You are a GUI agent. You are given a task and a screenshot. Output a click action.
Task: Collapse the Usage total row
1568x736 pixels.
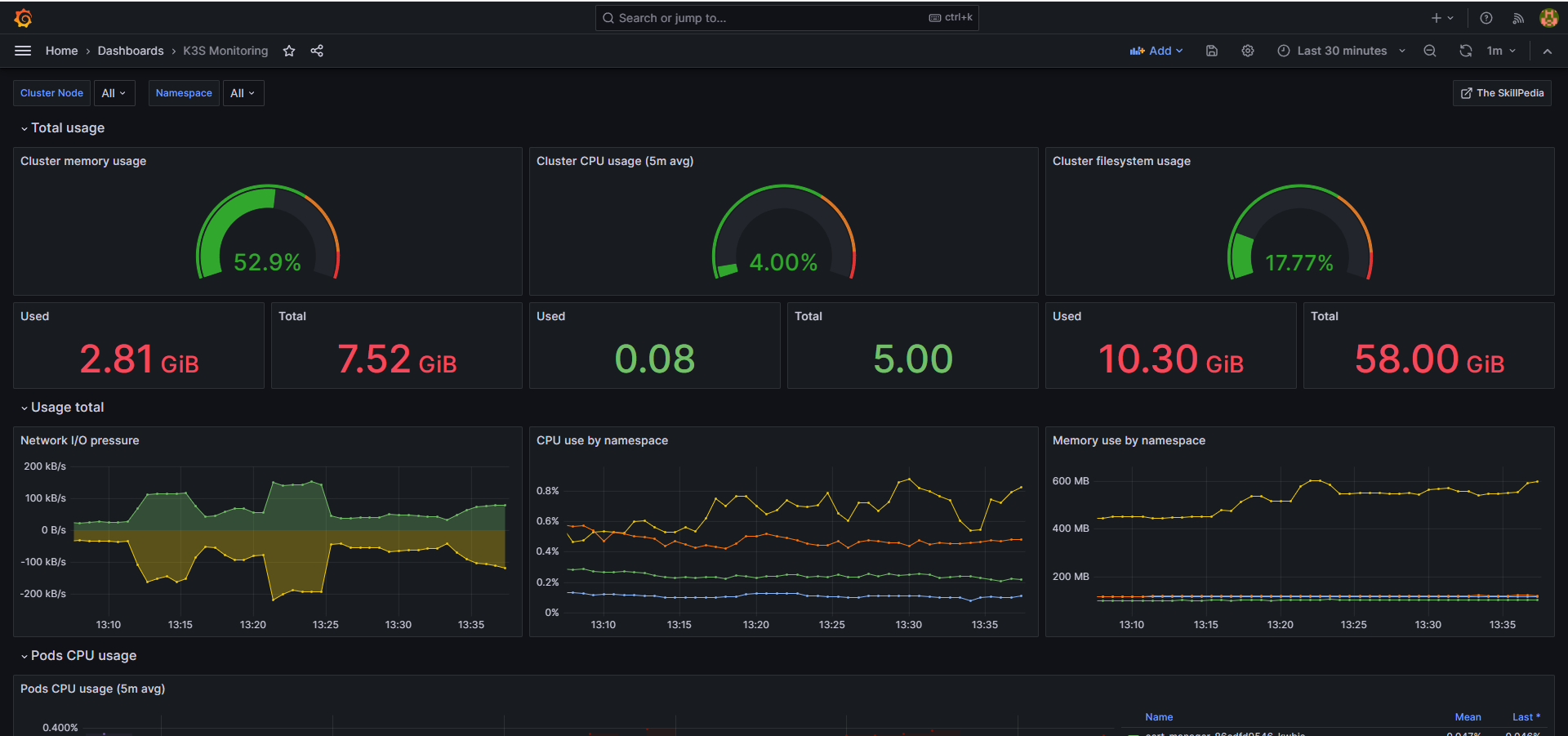(24, 408)
